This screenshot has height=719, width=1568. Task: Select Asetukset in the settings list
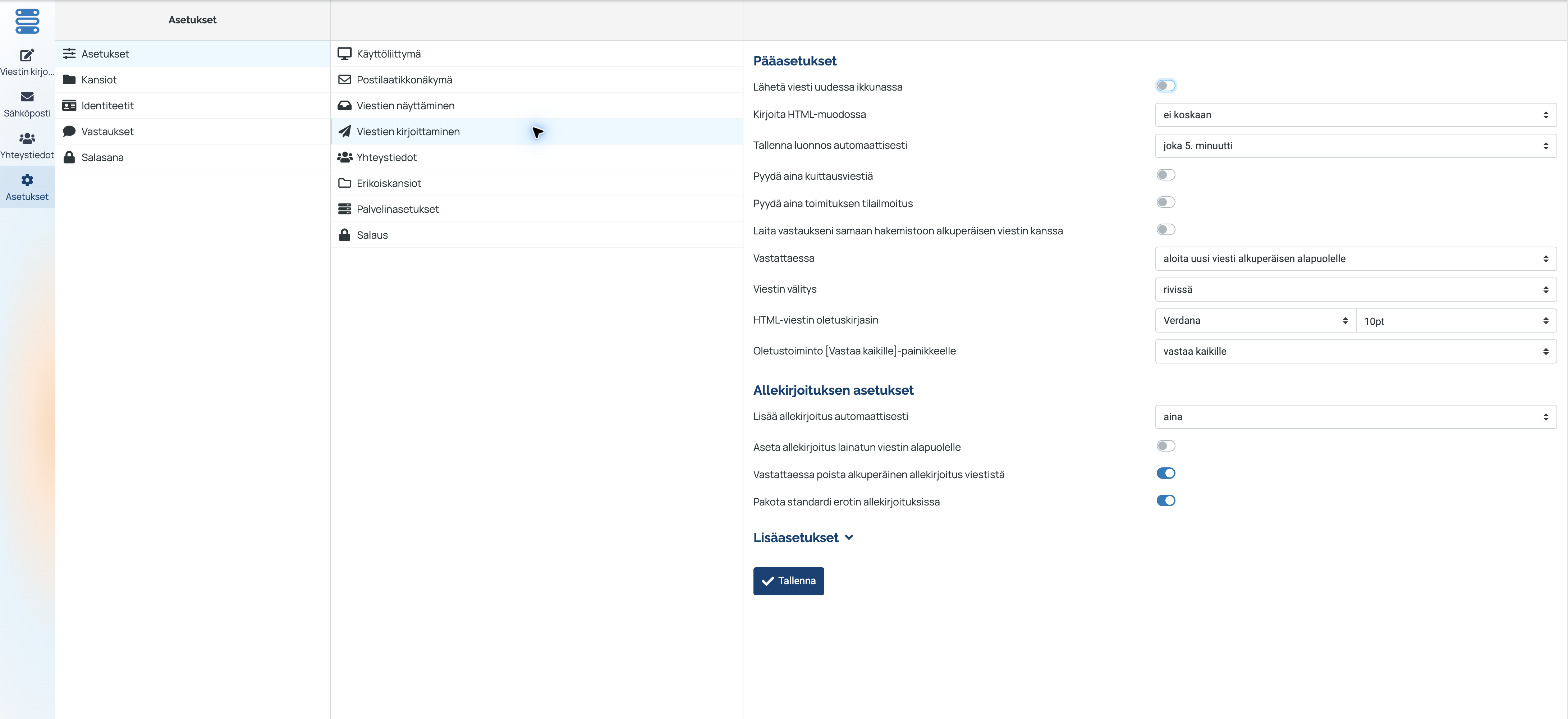pyautogui.click(x=192, y=54)
